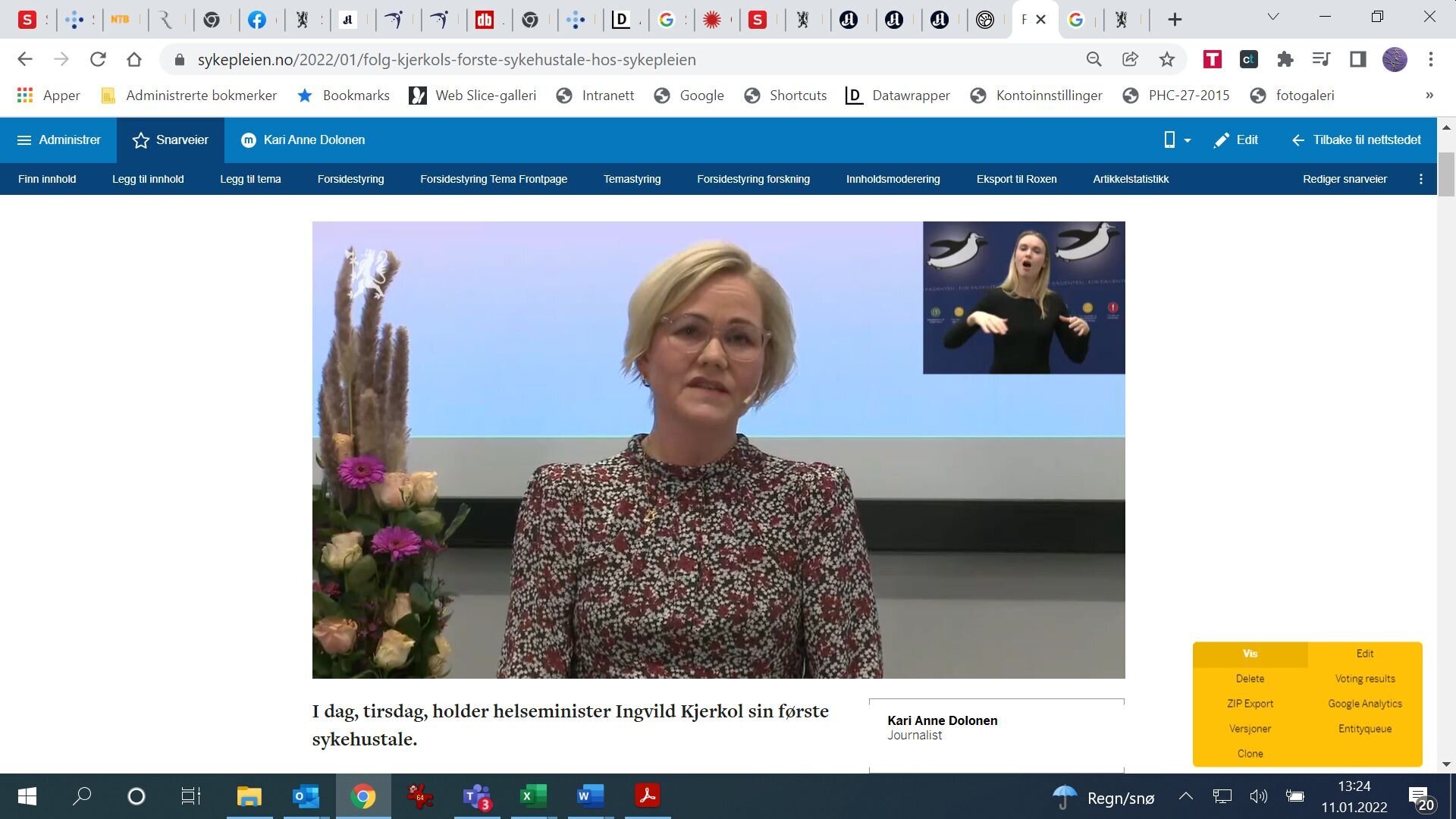Click the zoom magnifier icon in address bar
Image resolution: width=1456 pixels, height=819 pixels.
tap(1094, 59)
